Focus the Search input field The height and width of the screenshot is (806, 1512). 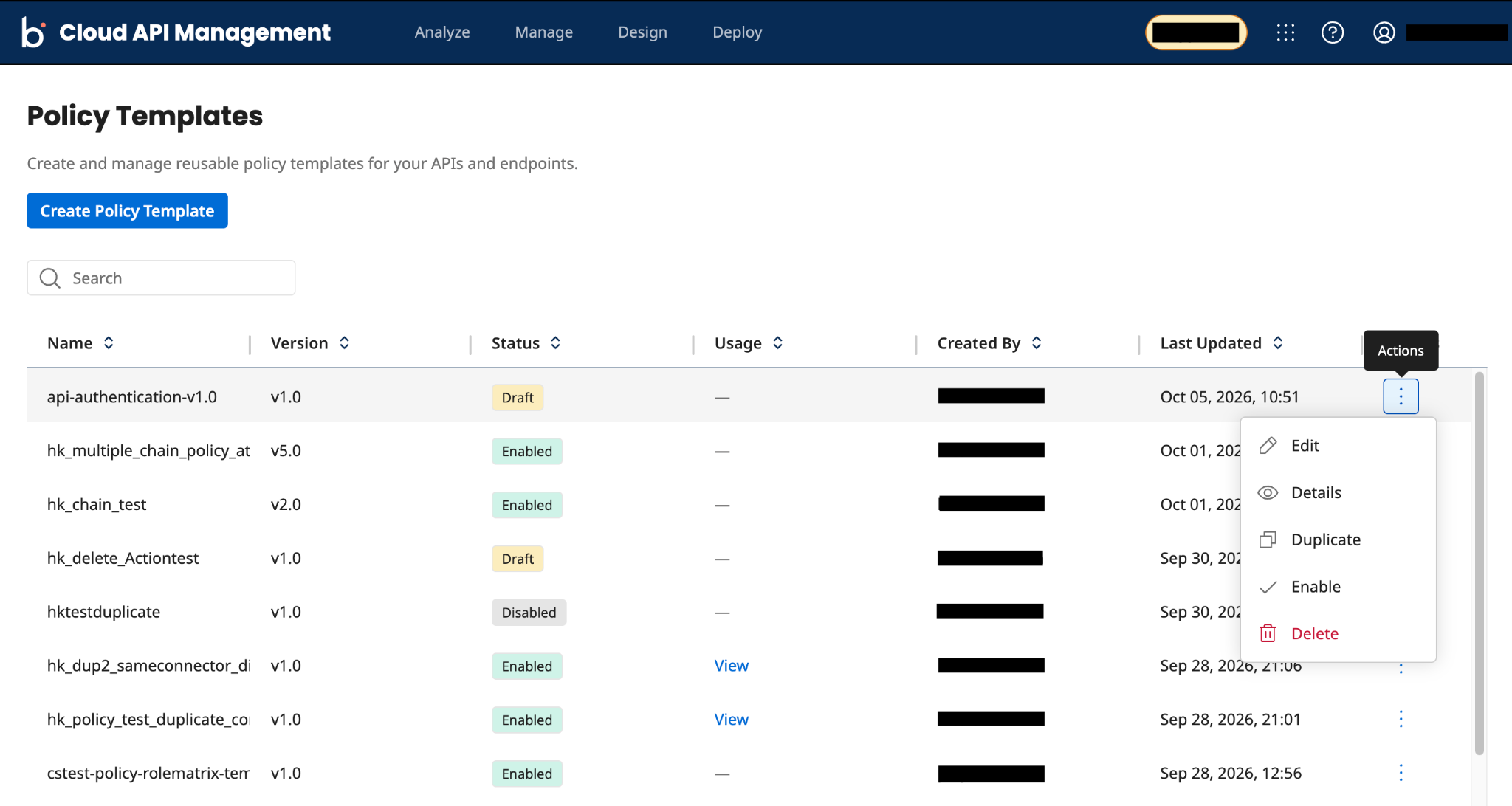161,278
